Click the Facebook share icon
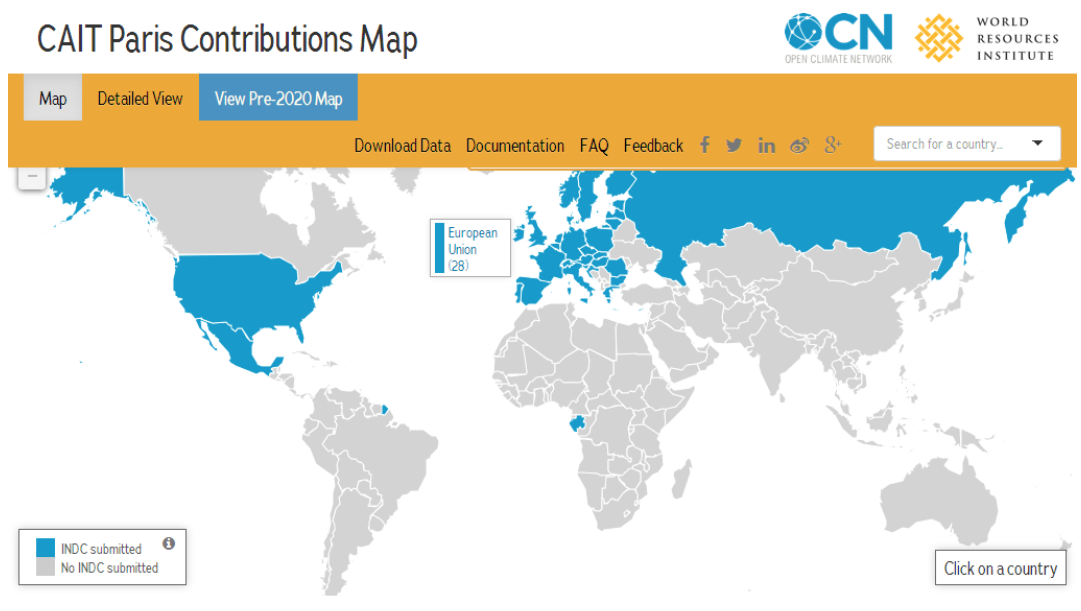Viewport: 1081px width, 611px height. point(704,145)
